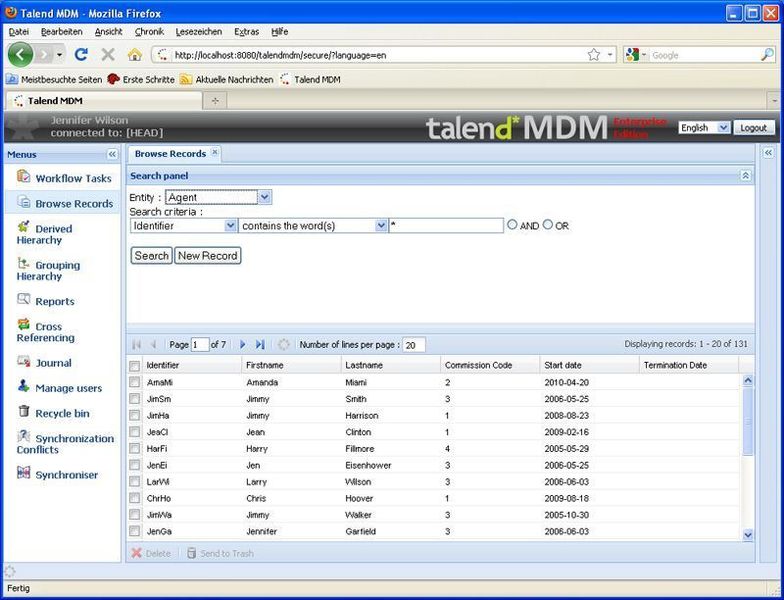
Task: Check the HarFi row checkbox
Action: click(134, 448)
